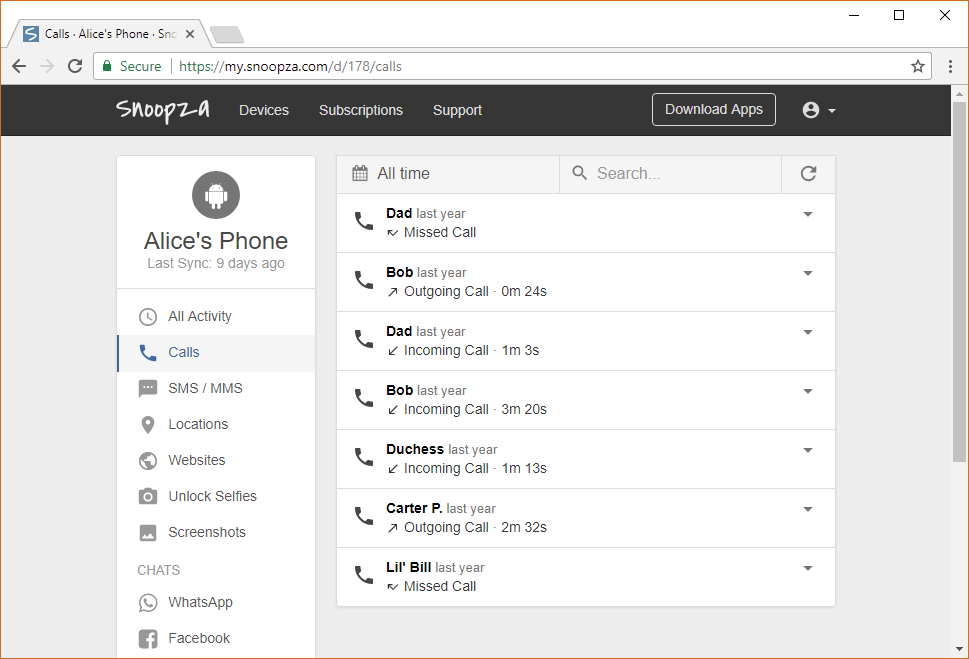Go to Subscriptions in navigation bar
Viewport: 969px width, 659px height.
click(361, 110)
